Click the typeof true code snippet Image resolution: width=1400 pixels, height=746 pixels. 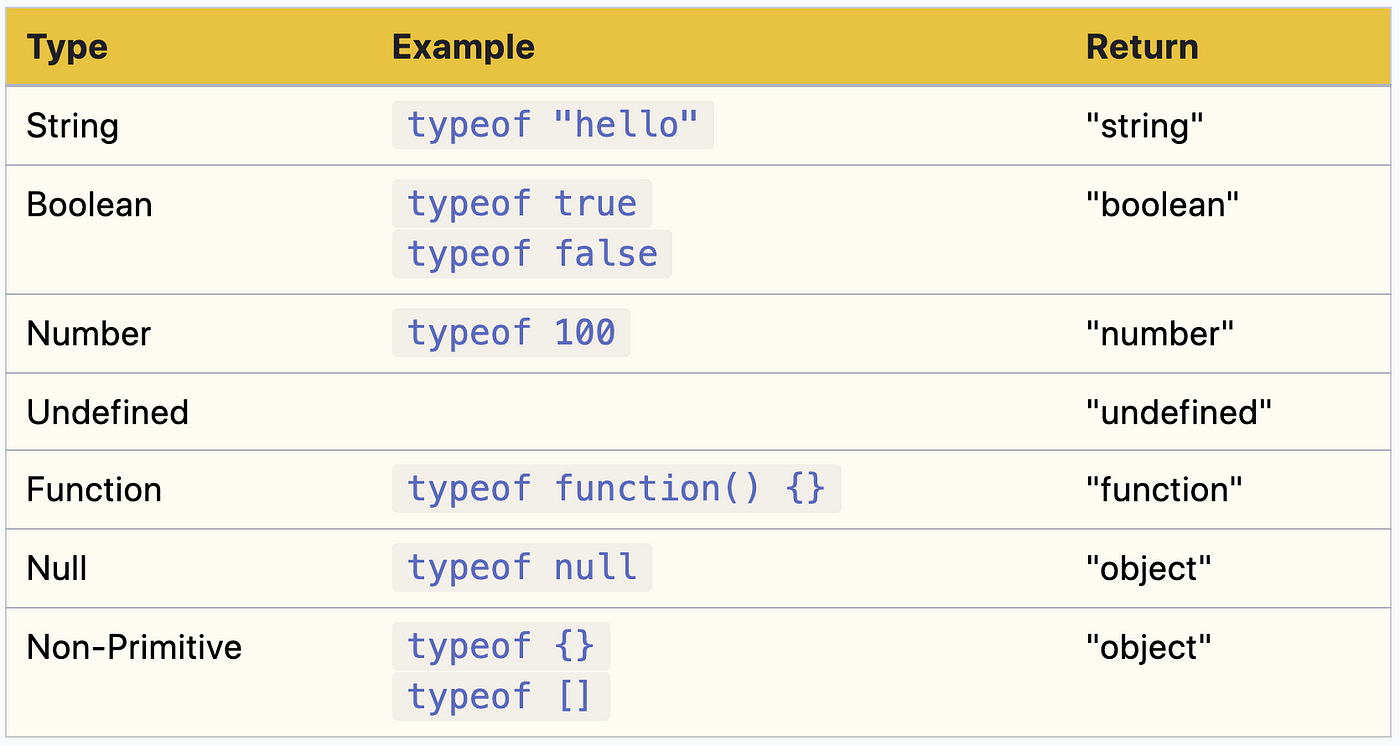[x=521, y=204]
